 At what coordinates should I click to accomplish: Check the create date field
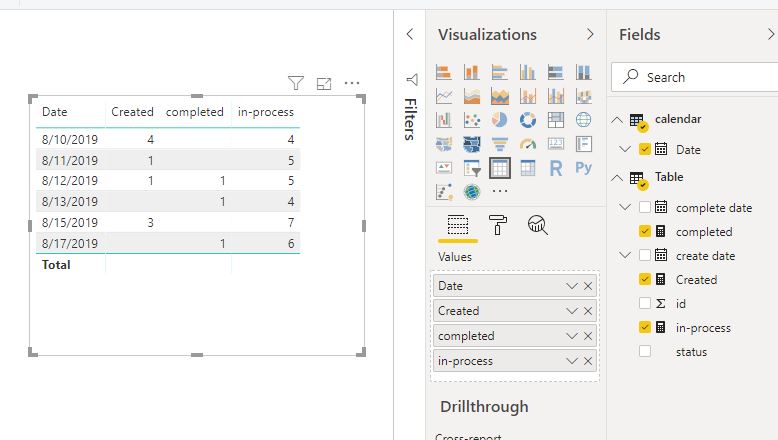point(645,255)
